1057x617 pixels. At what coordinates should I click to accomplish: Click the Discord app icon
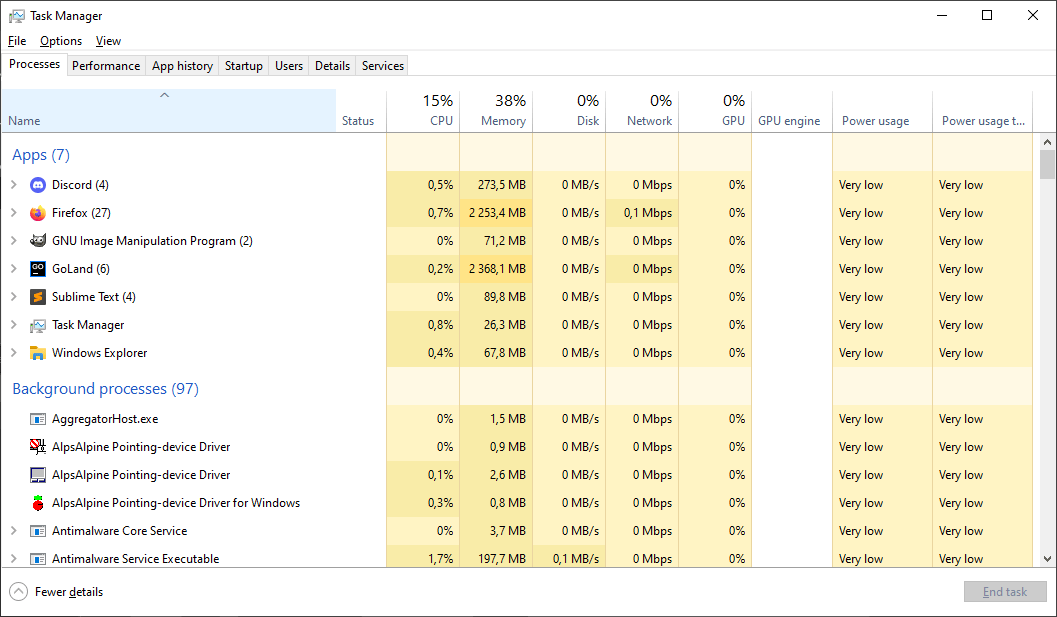coord(38,185)
